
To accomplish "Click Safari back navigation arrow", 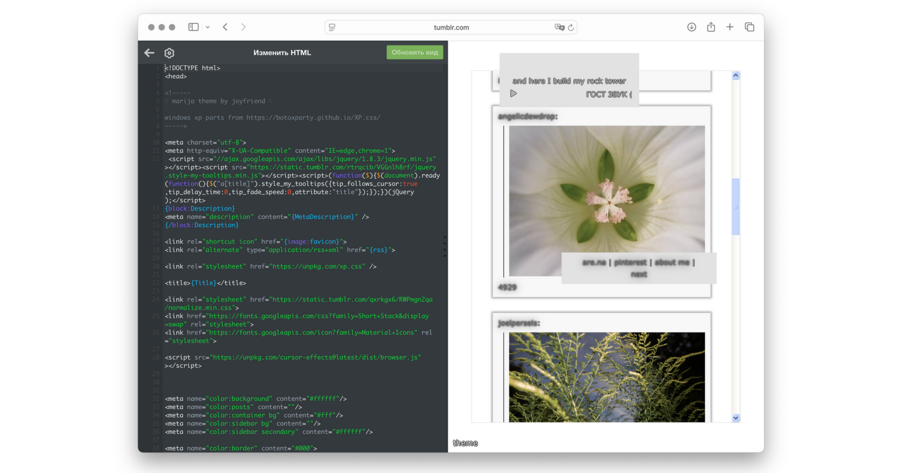I will (x=225, y=27).
